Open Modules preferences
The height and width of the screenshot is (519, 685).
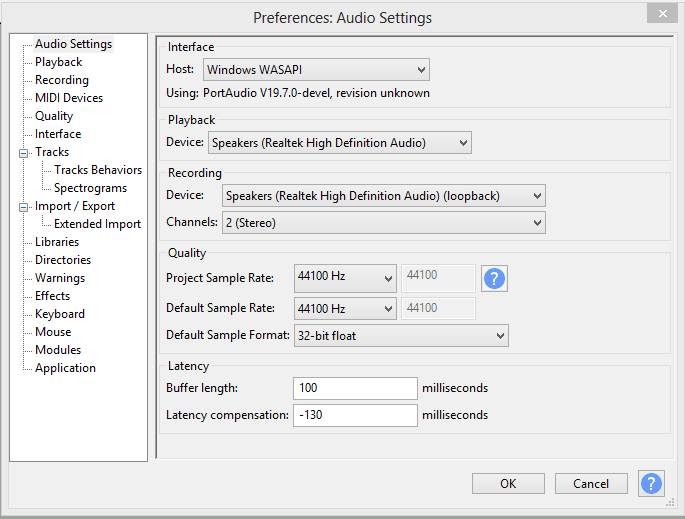58,349
